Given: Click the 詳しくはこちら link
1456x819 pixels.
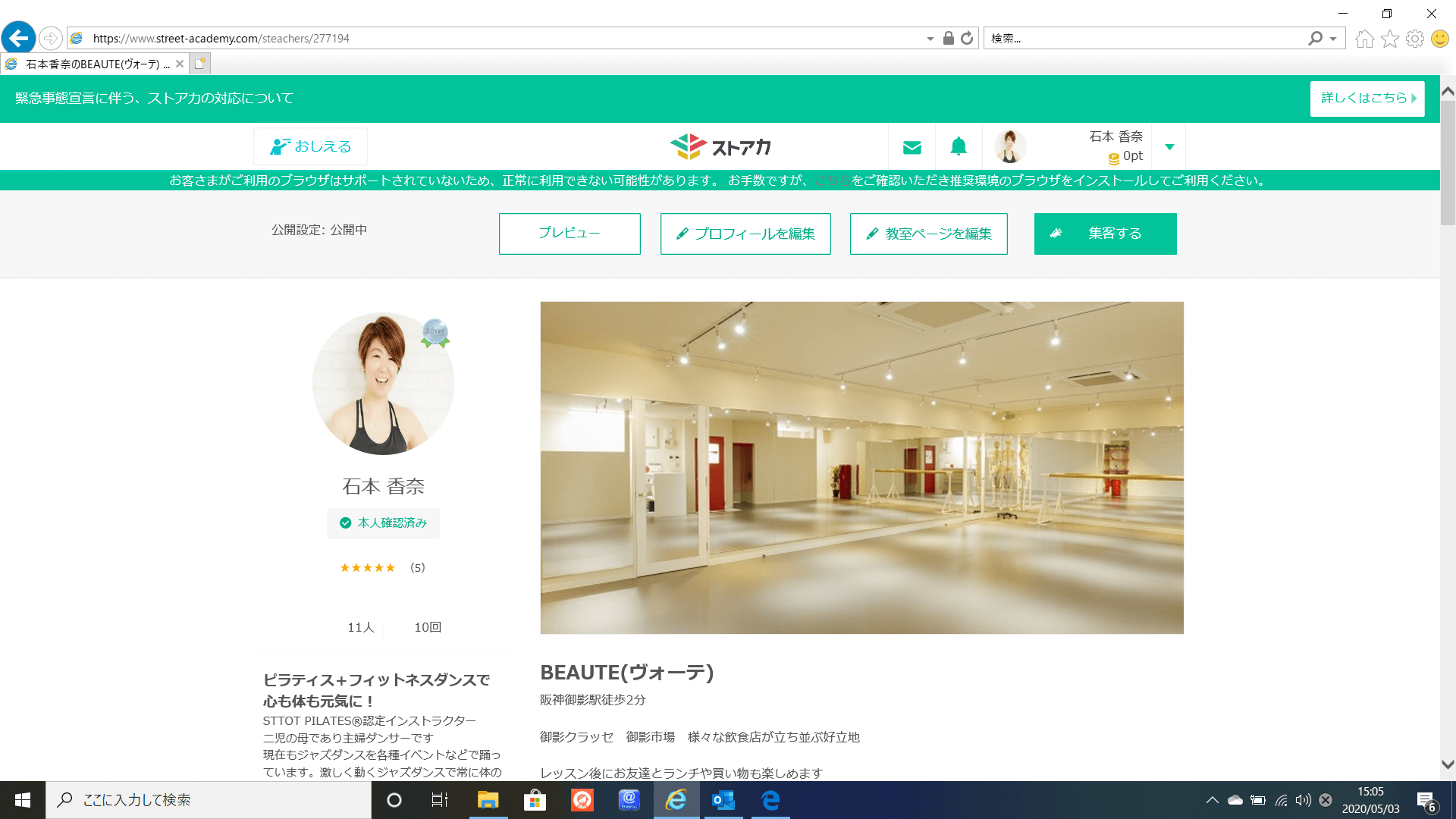Looking at the screenshot, I should pos(1367,99).
